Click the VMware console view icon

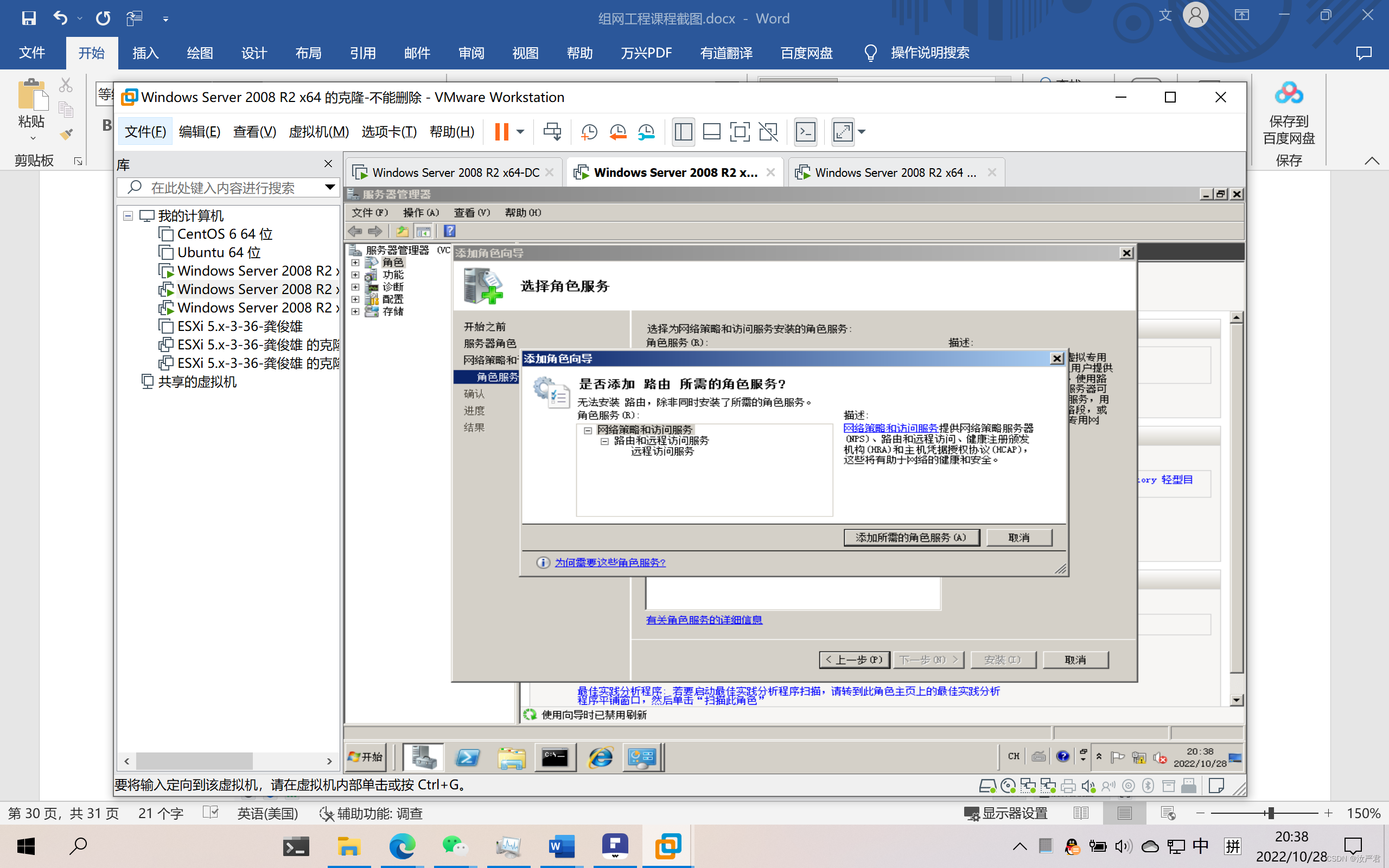805,132
